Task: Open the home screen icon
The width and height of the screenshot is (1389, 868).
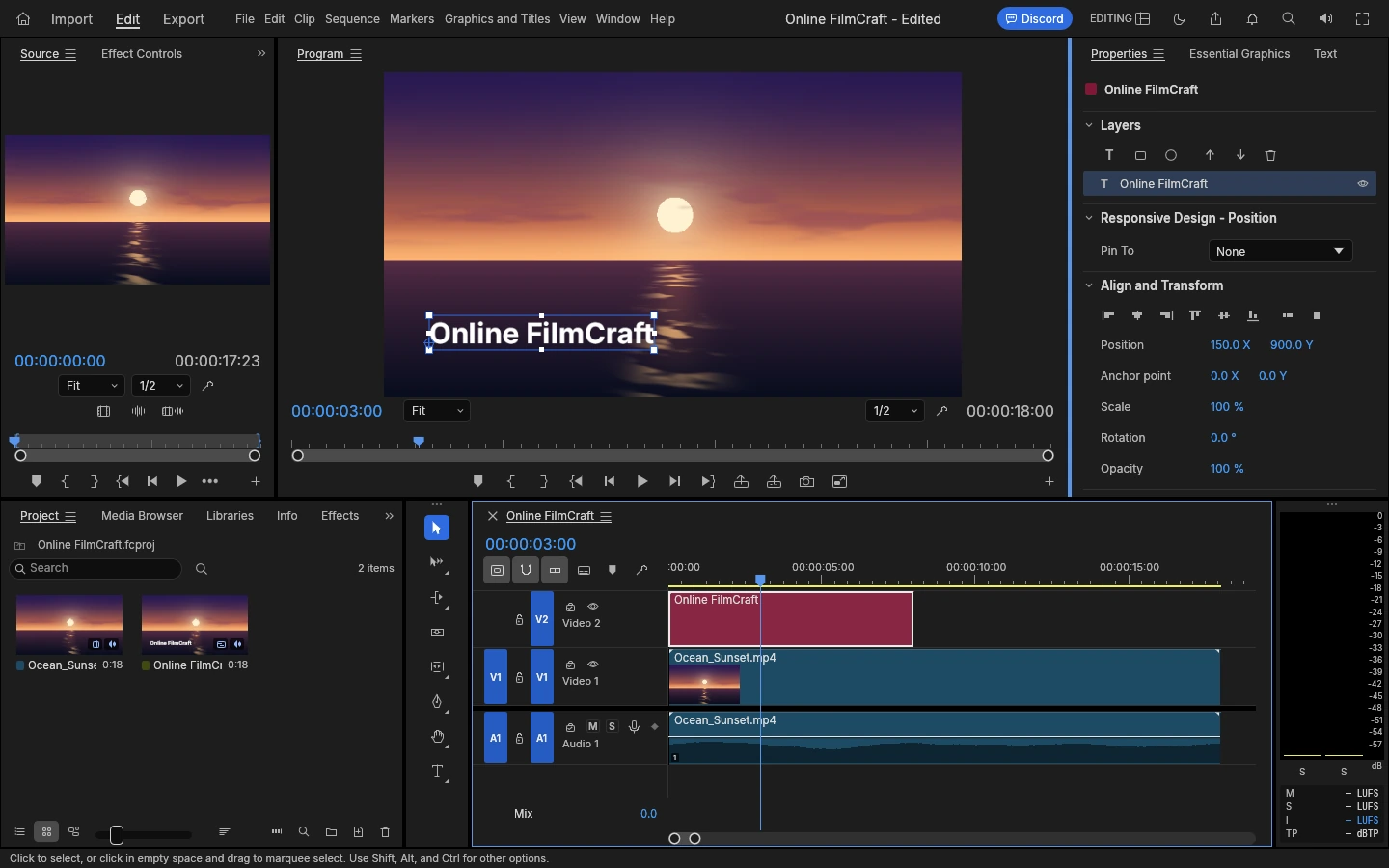Action: click(x=23, y=18)
